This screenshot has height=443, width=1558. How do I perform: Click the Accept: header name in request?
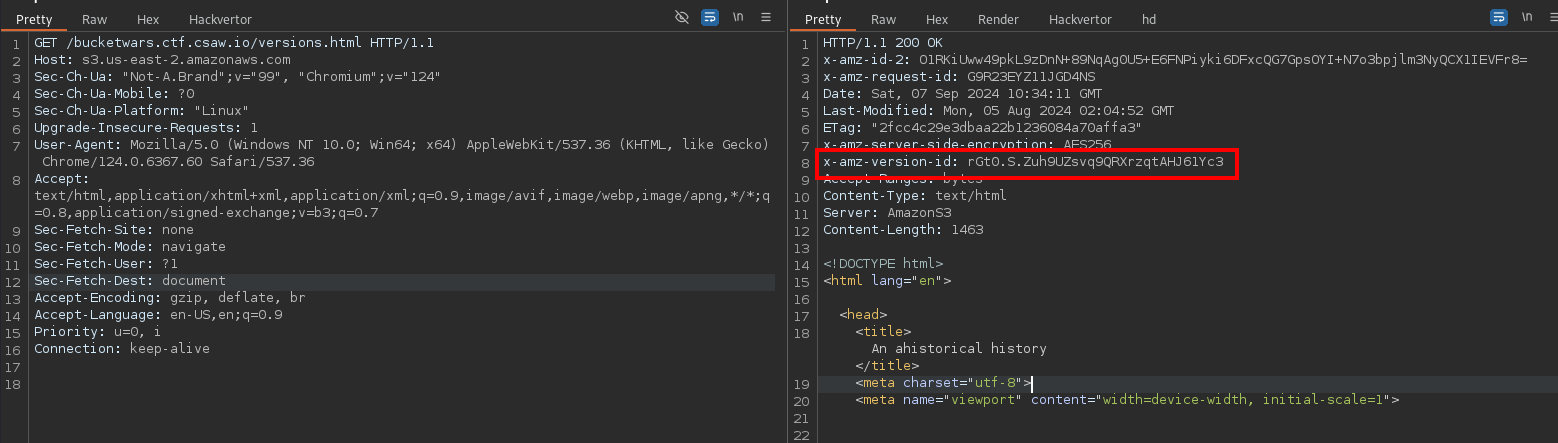coord(62,179)
